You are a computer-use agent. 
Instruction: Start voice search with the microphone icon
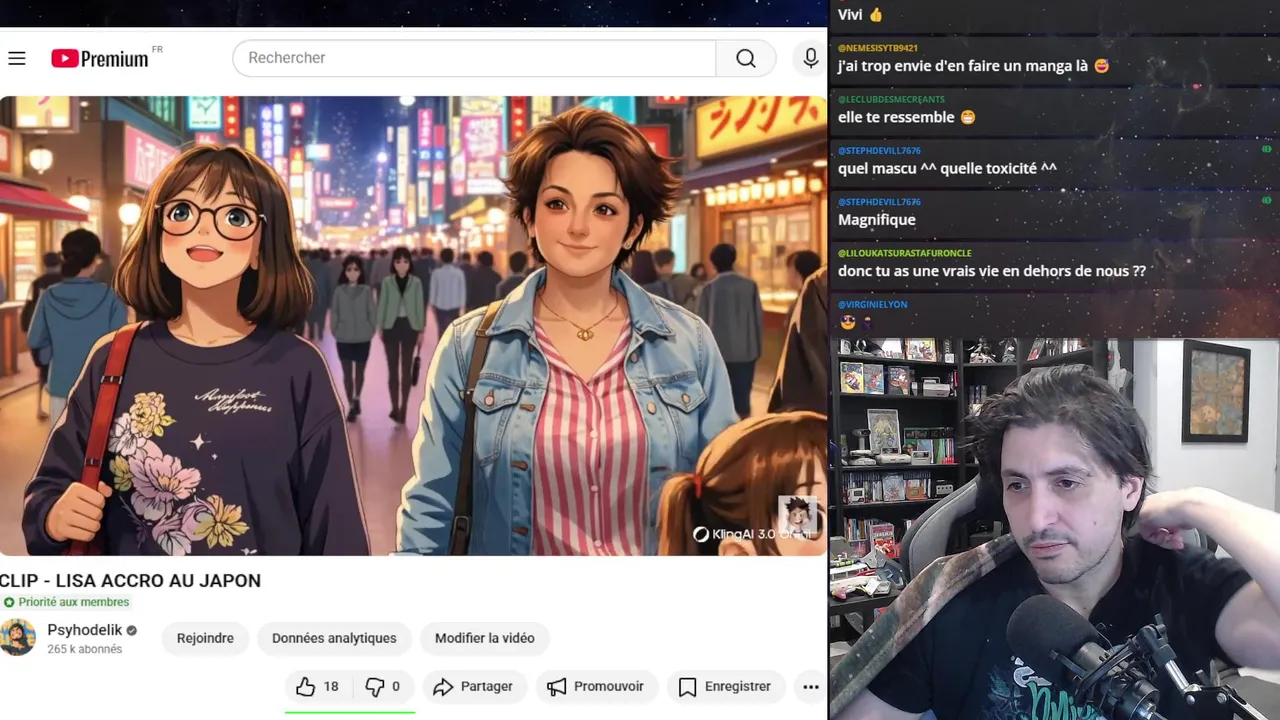click(x=811, y=58)
